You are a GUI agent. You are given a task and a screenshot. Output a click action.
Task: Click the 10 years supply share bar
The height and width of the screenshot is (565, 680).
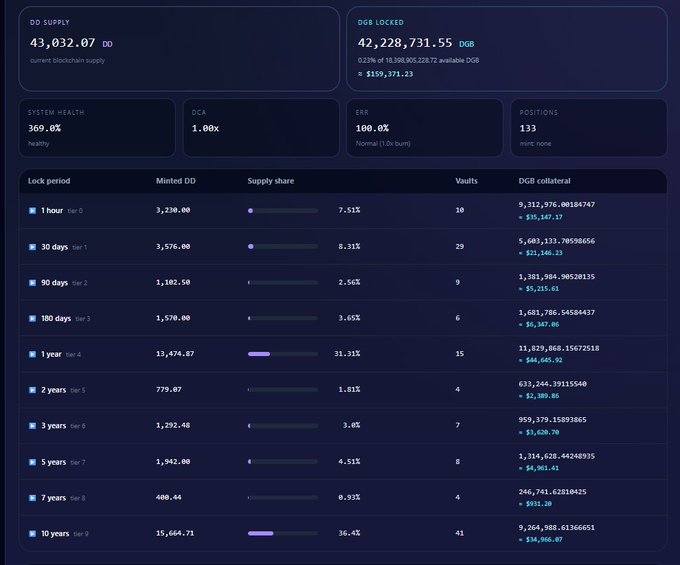coord(283,533)
